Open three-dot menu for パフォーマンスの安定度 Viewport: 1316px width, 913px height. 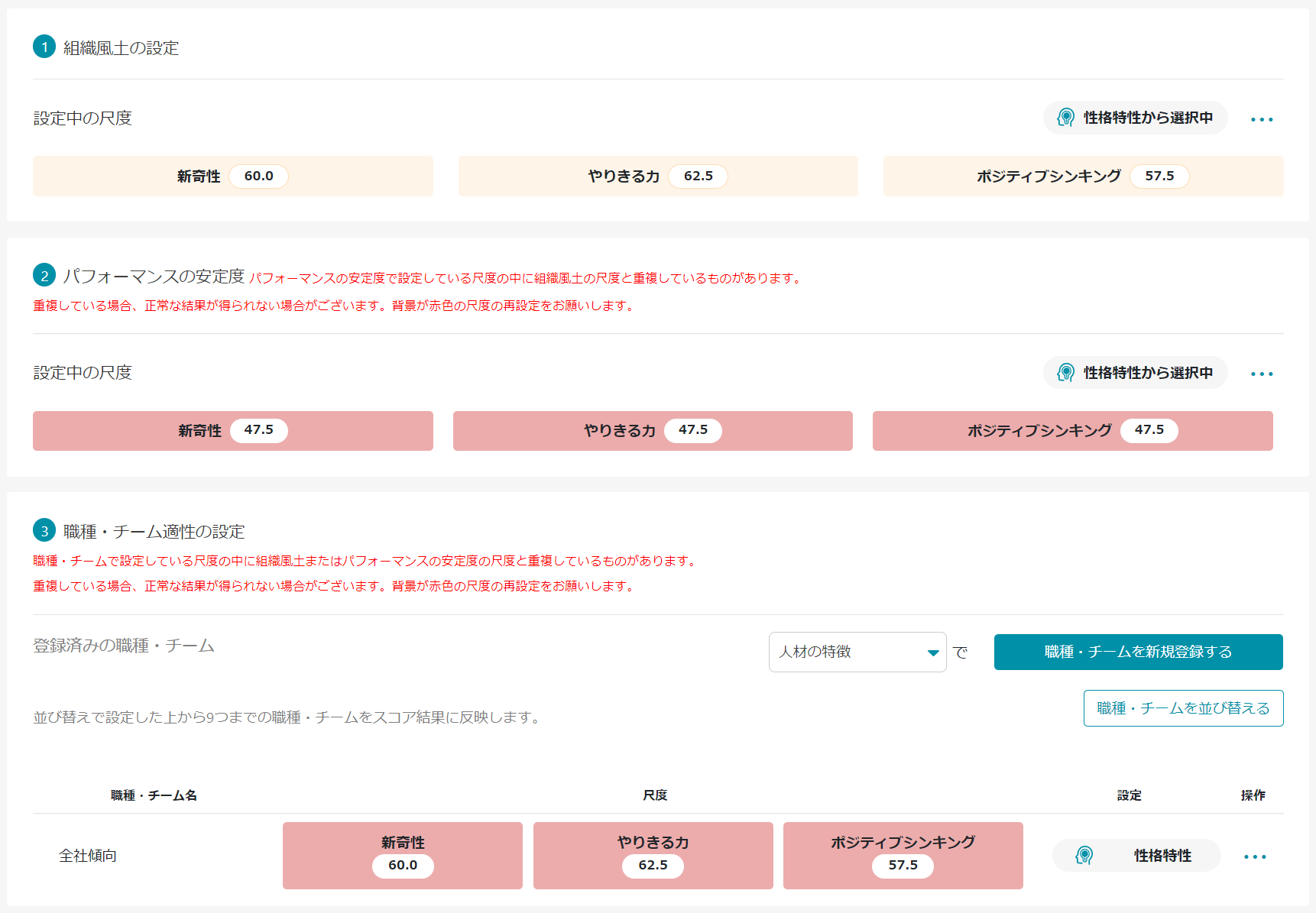coord(1261,374)
